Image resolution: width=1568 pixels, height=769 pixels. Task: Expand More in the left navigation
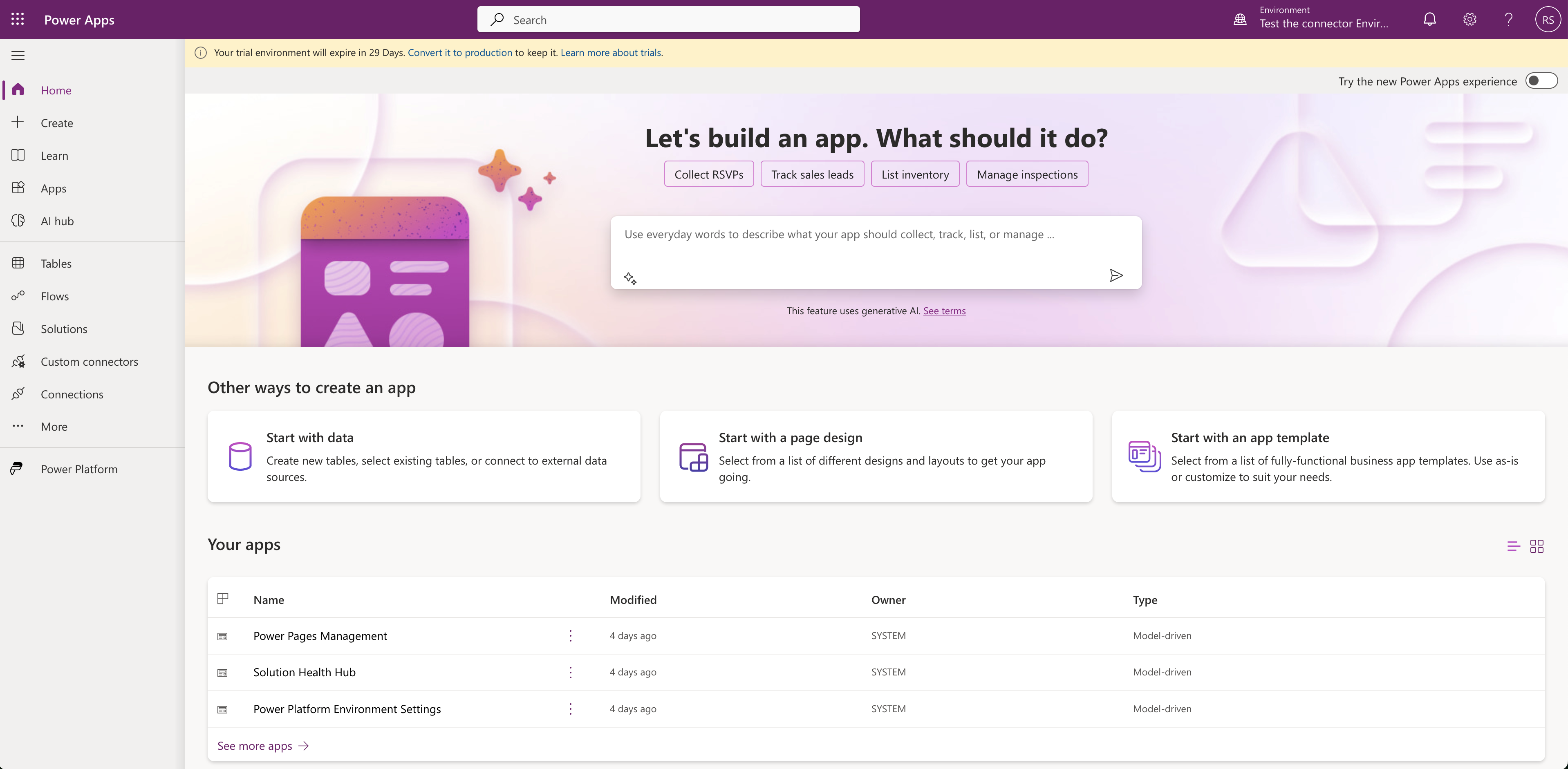click(x=54, y=427)
